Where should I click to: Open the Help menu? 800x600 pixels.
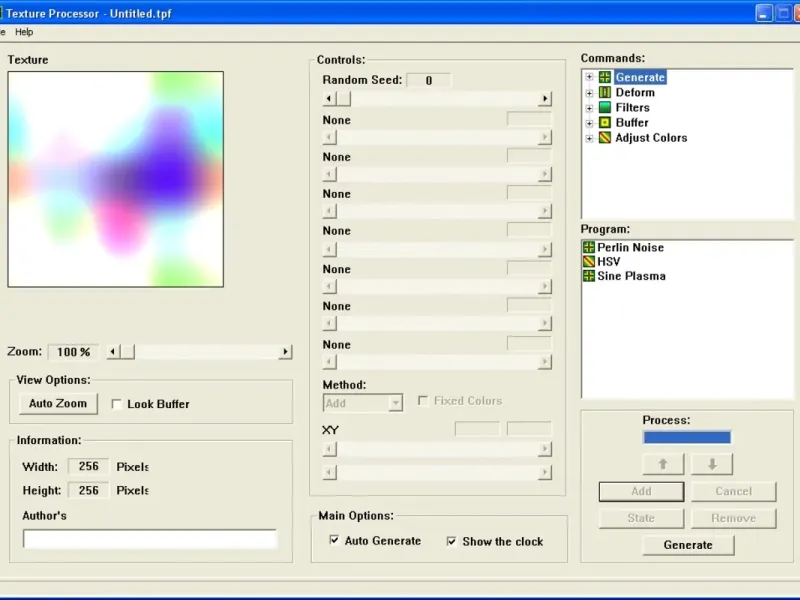click(x=24, y=32)
